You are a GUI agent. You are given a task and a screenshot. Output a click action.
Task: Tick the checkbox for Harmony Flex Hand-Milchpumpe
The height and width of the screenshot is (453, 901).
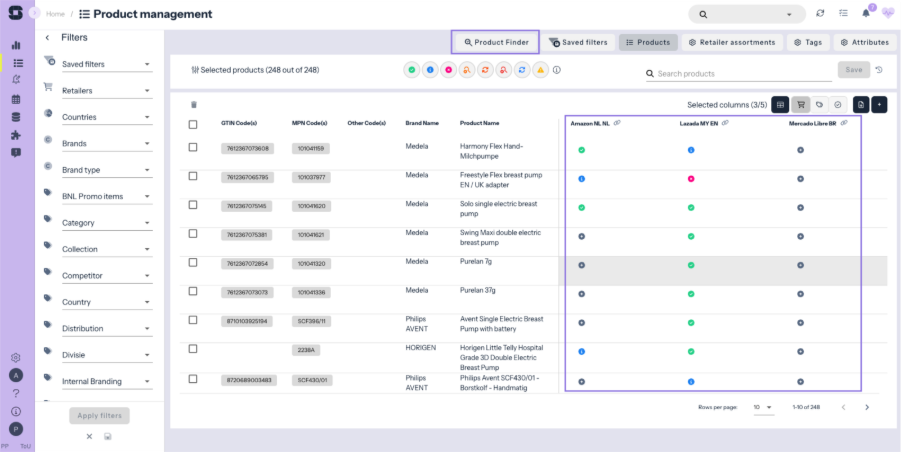point(193,147)
